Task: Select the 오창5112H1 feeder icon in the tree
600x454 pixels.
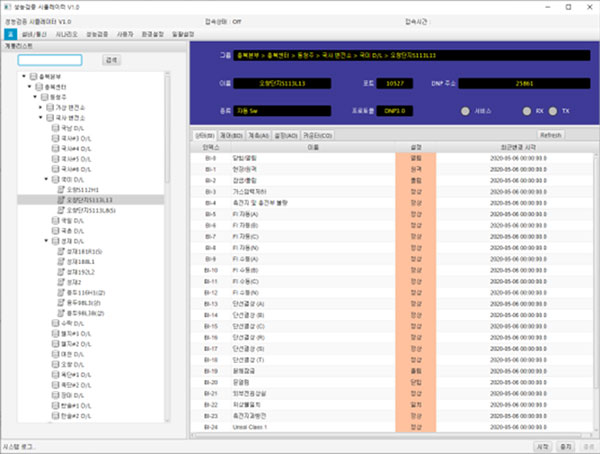Action: (x=60, y=190)
